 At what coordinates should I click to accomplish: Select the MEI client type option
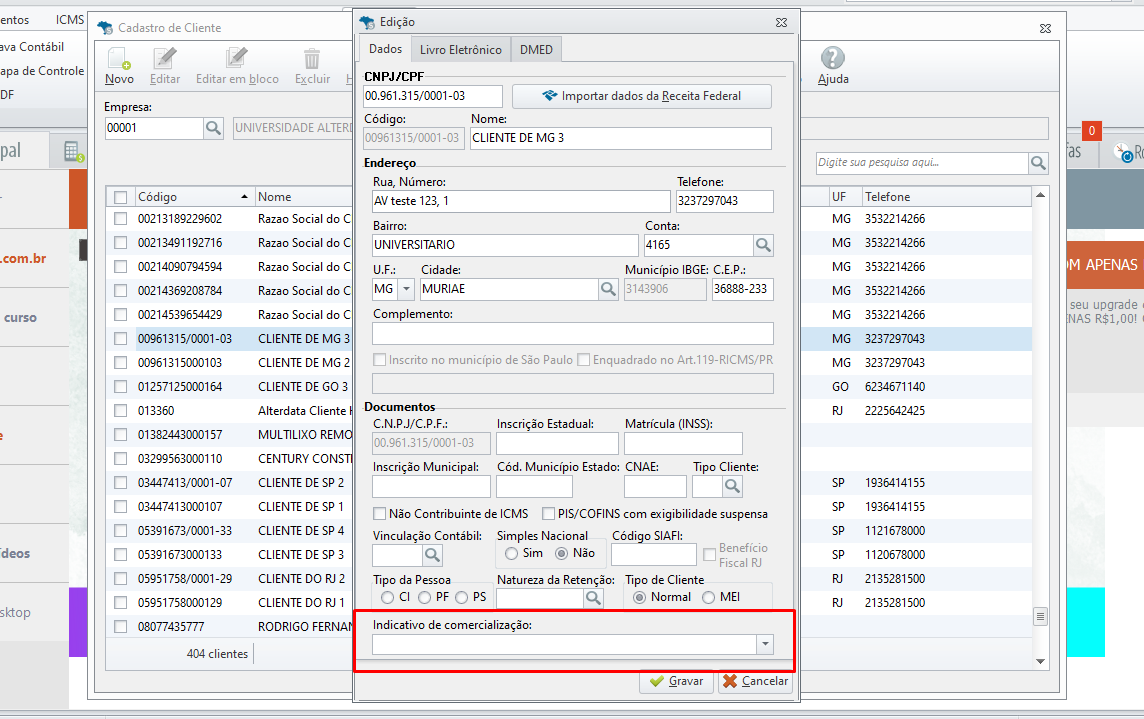[708, 597]
